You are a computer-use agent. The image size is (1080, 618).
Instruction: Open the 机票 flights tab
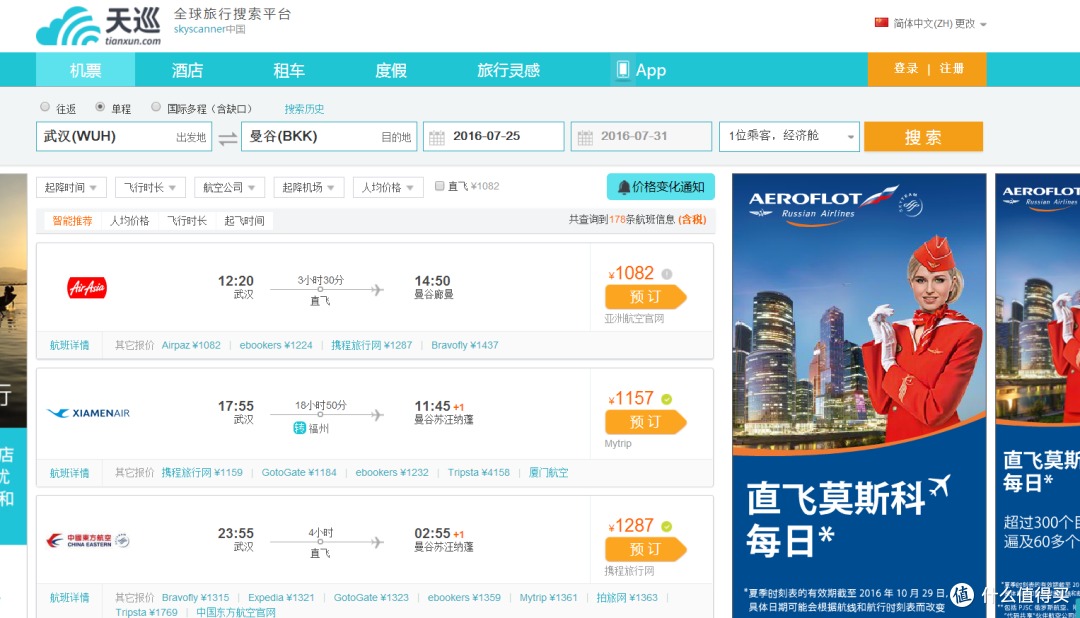[x=85, y=70]
